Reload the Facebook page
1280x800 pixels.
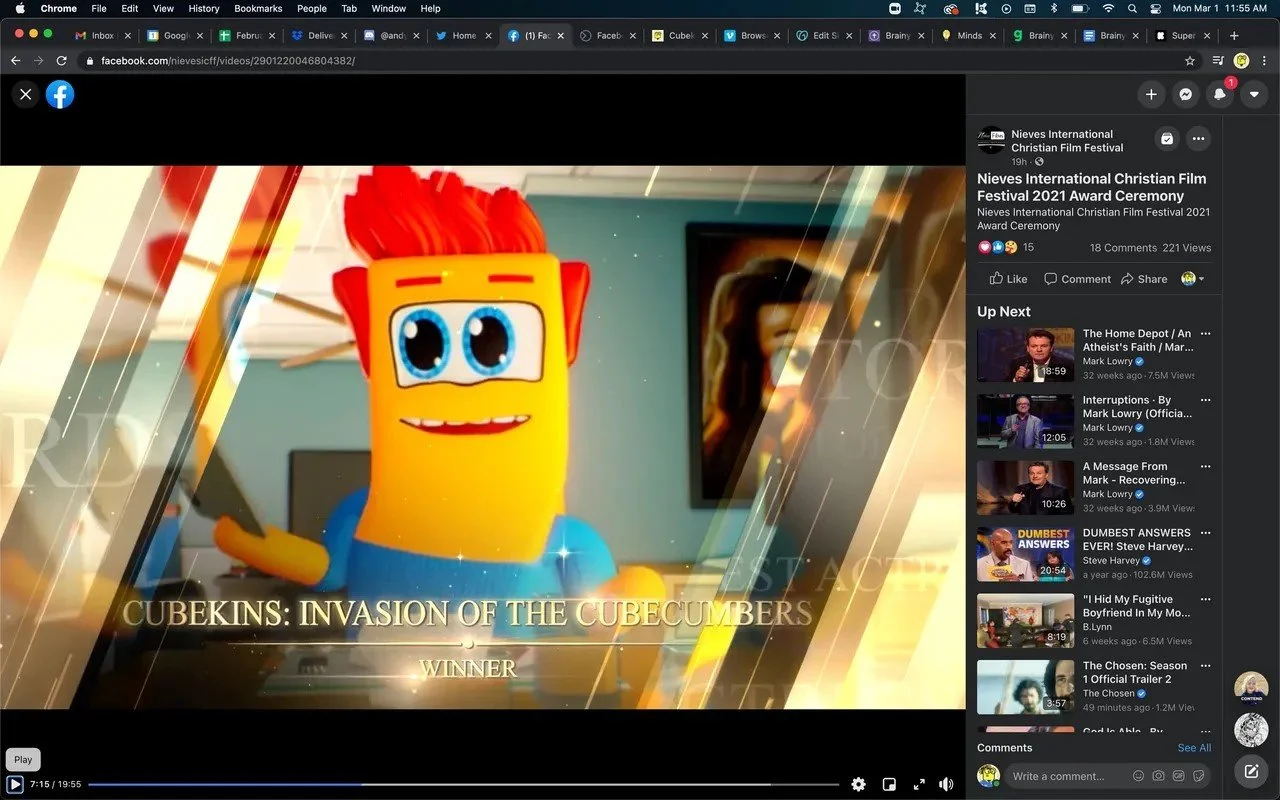(62, 61)
